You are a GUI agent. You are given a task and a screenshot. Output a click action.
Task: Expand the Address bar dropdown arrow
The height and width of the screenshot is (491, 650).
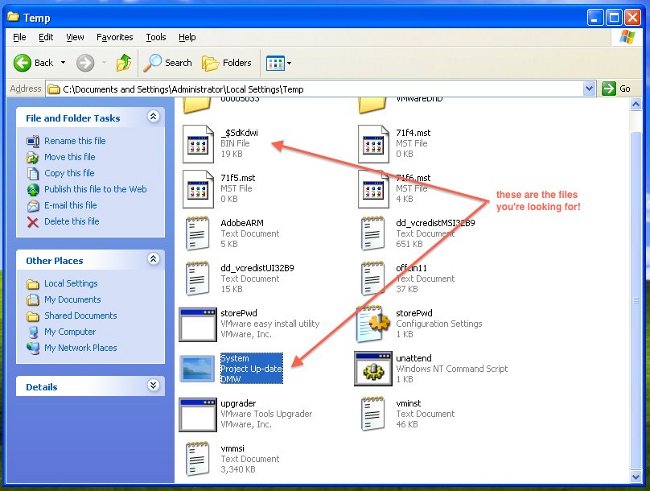coord(589,89)
